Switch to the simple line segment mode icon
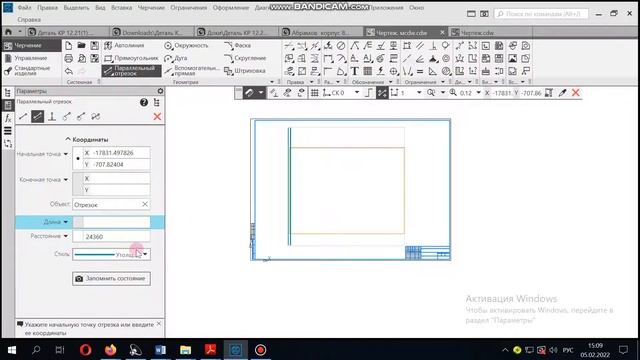The image size is (640, 360). pos(23,117)
